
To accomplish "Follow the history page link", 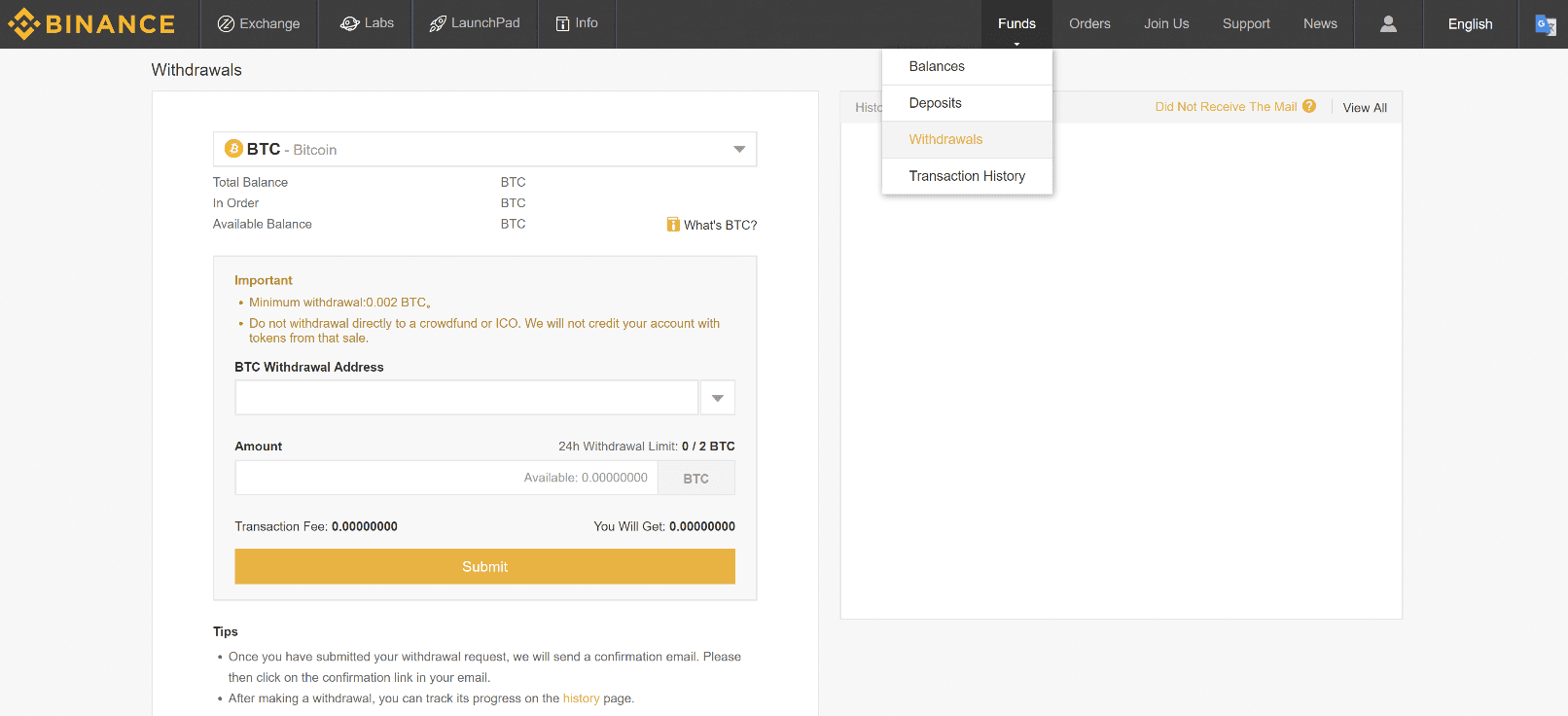I will pos(581,698).
